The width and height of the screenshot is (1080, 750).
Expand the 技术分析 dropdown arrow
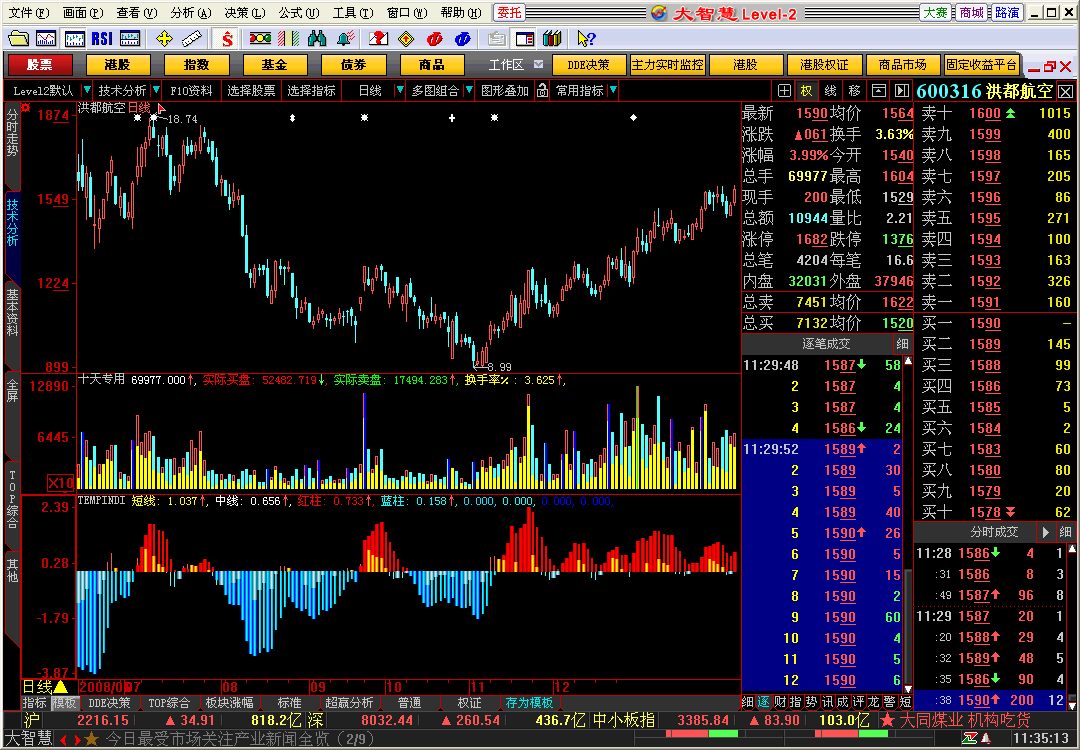click(156, 90)
